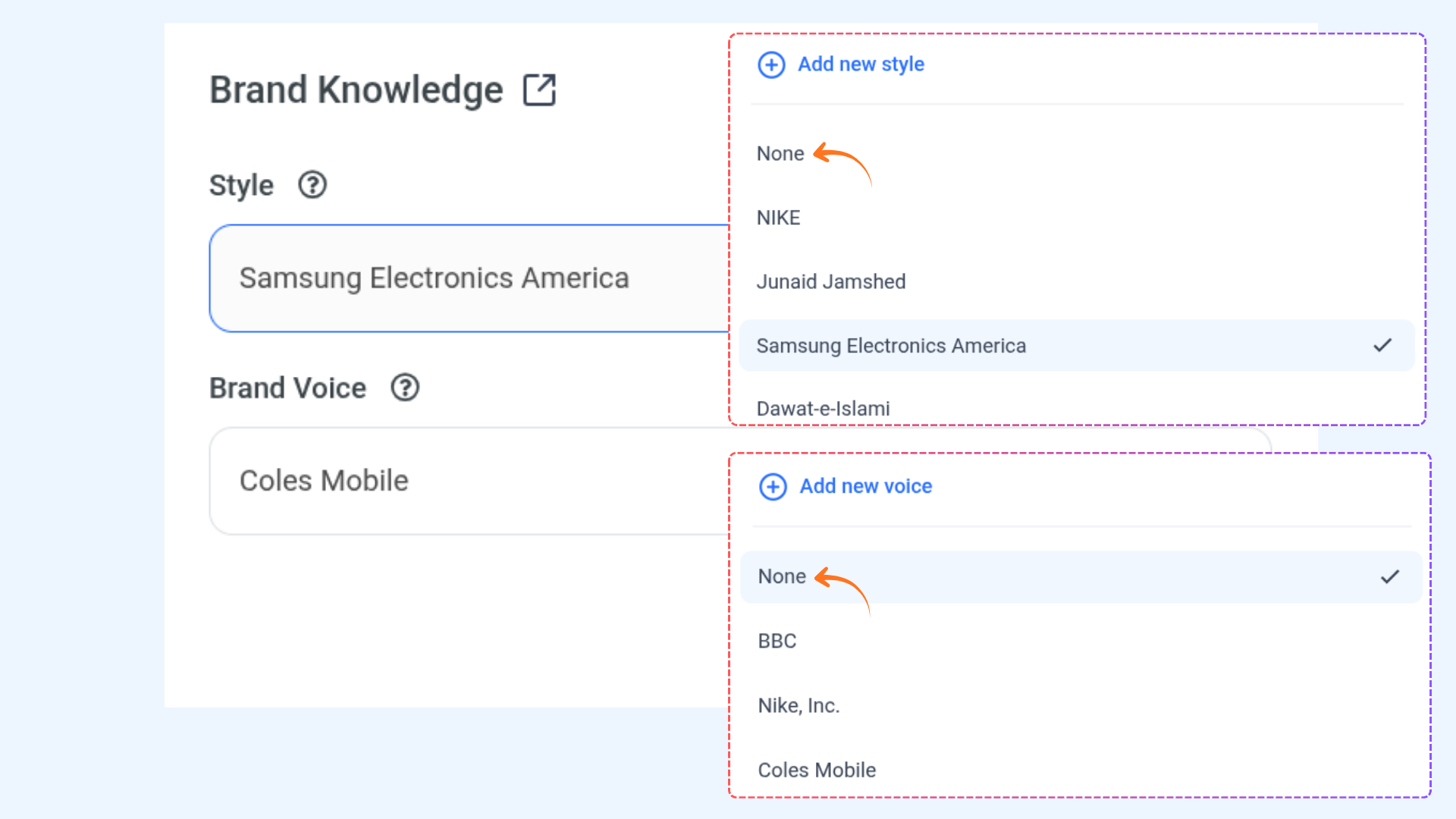Click the Add new style link

861,64
